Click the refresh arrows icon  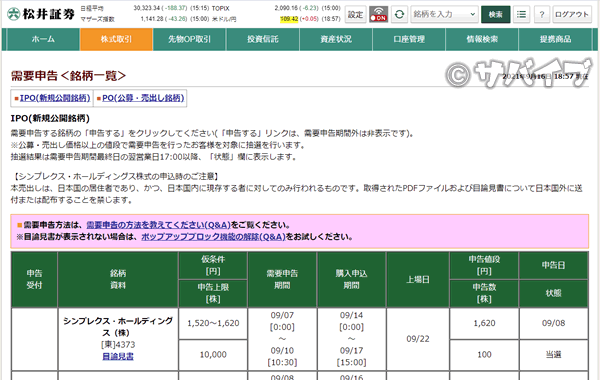tap(399, 14)
